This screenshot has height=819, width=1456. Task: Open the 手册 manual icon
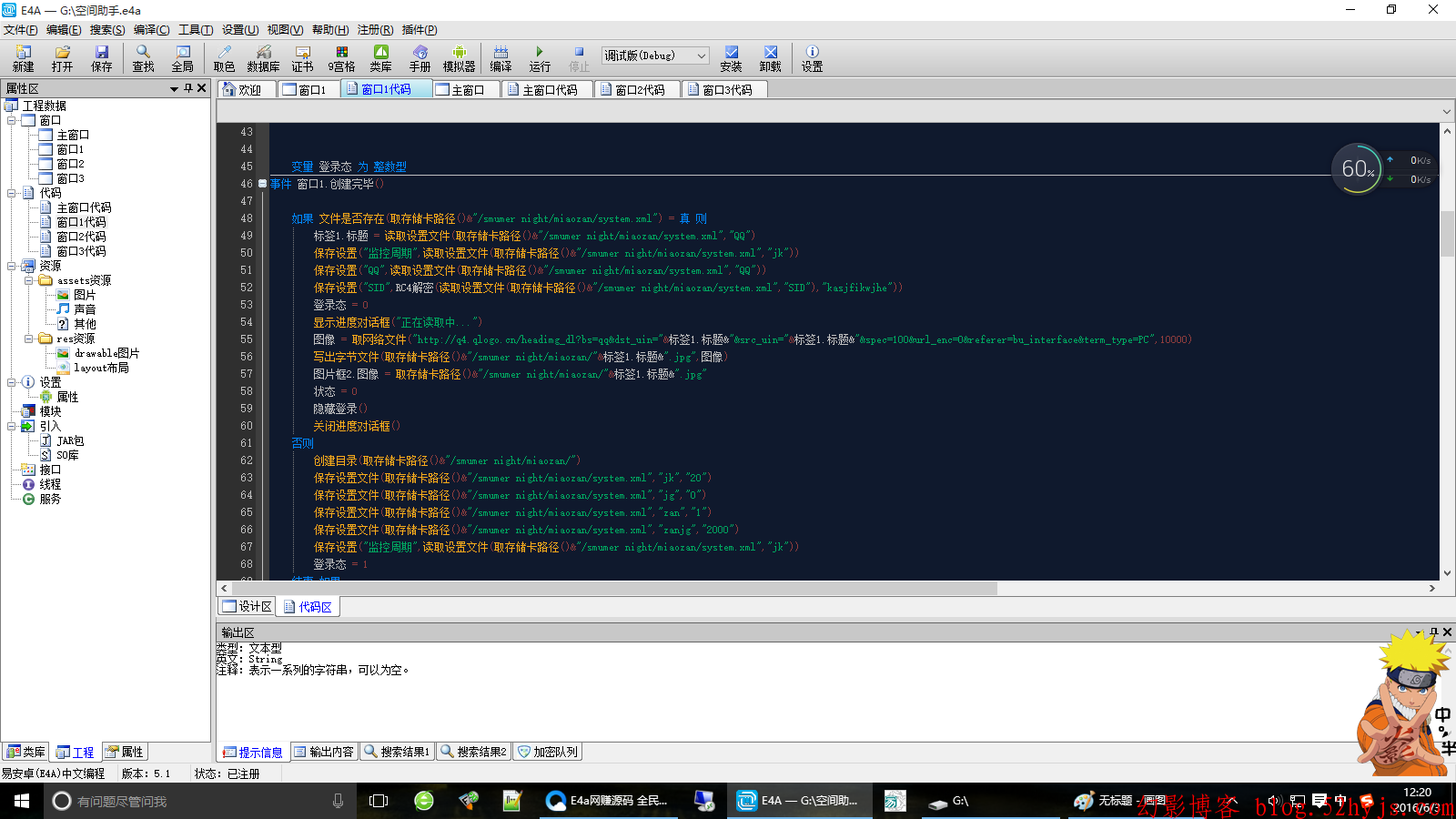420,58
